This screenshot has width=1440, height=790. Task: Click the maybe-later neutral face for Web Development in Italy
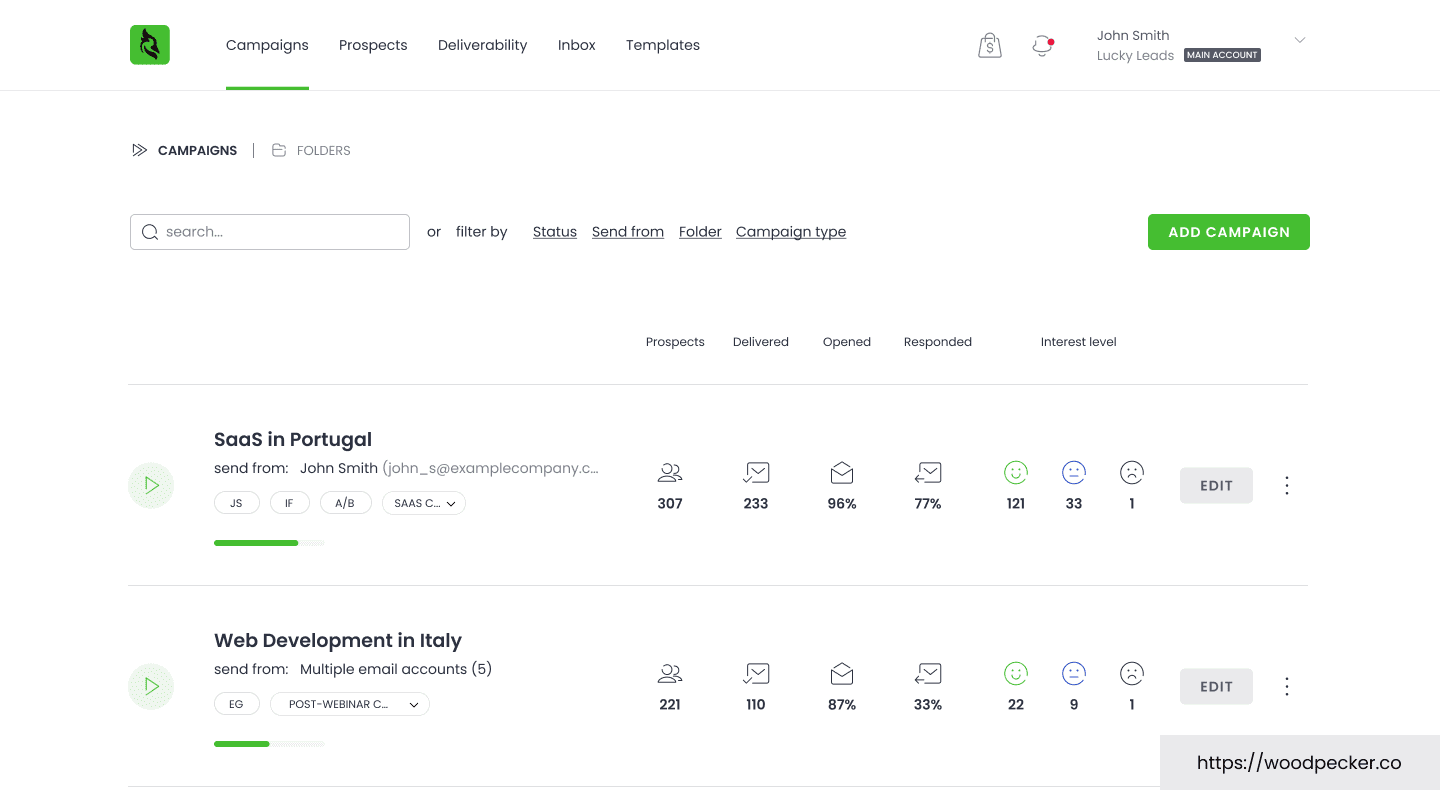pos(1073,672)
